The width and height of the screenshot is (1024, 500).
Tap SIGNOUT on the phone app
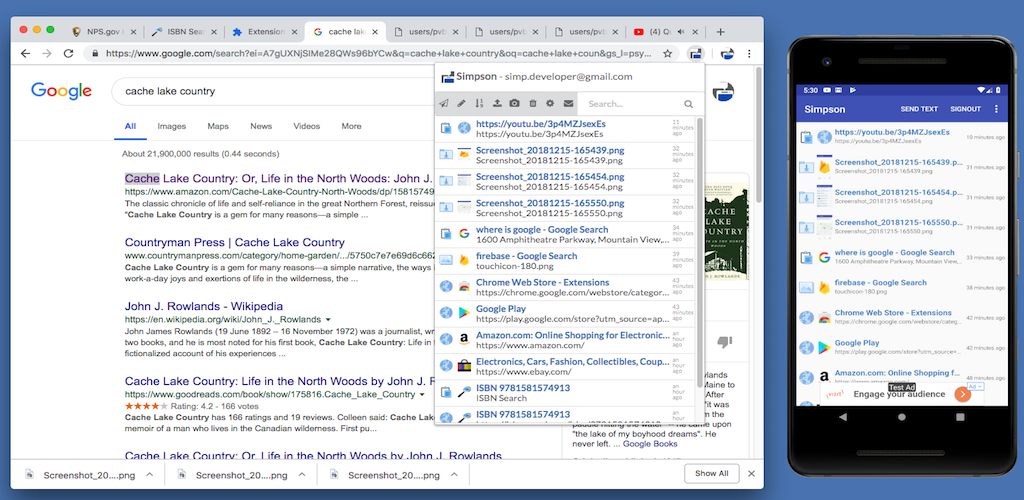[x=965, y=109]
